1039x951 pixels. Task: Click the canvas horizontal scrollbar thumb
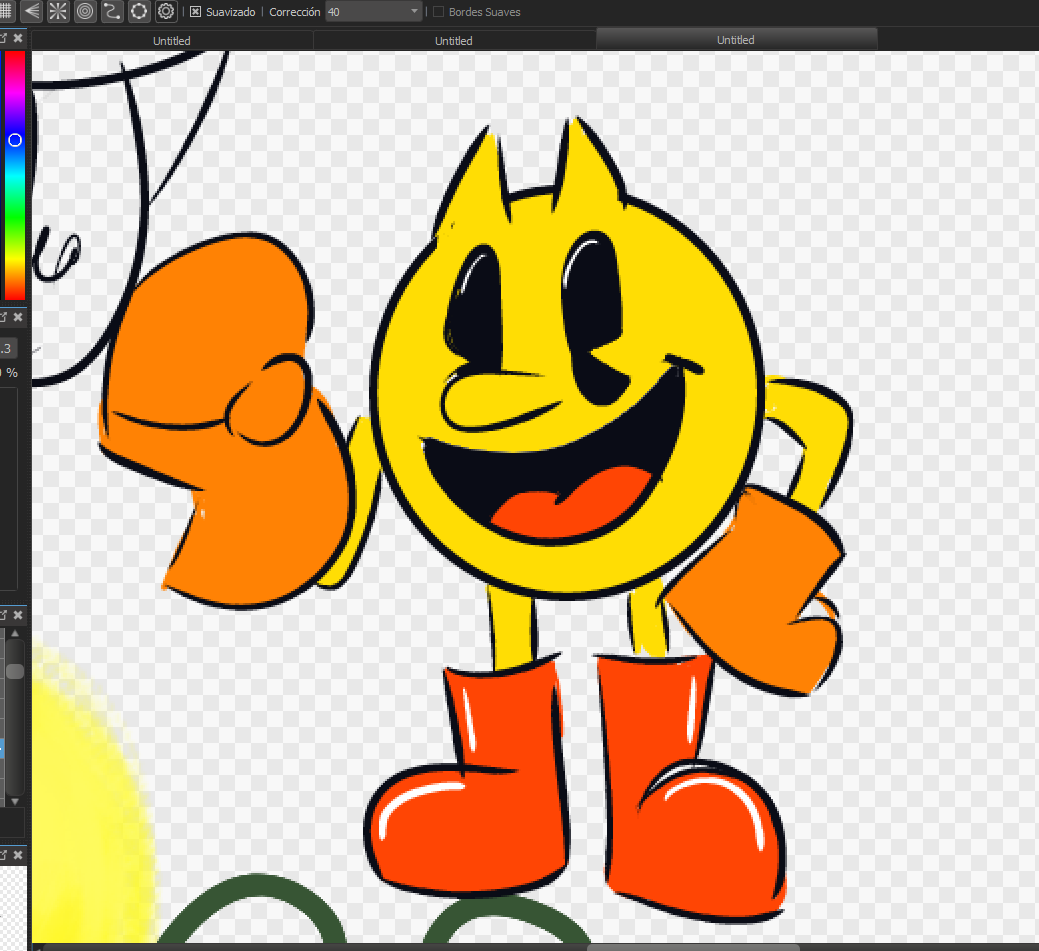click(693, 947)
